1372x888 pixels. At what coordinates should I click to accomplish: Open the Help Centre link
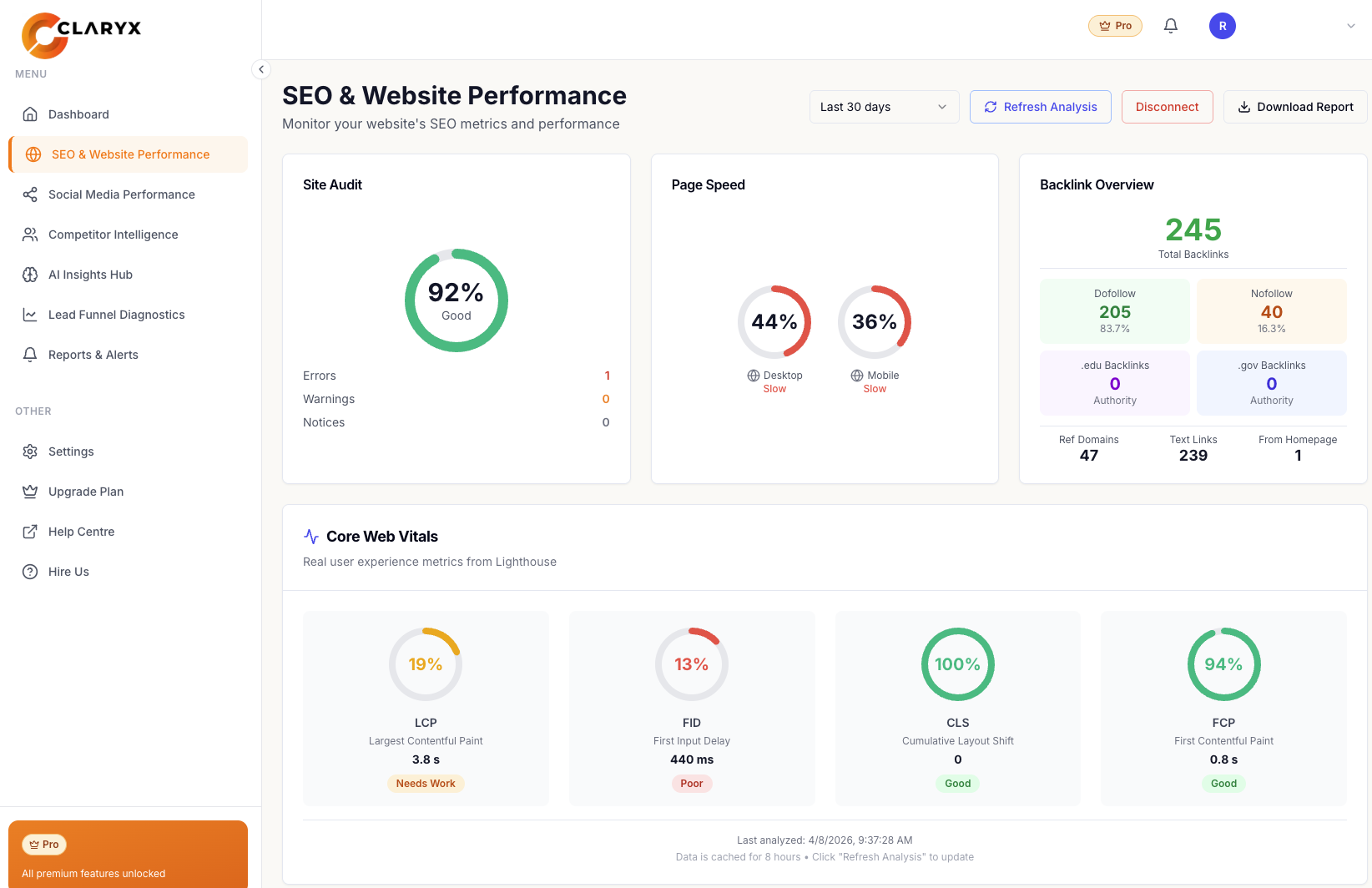[81, 532]
